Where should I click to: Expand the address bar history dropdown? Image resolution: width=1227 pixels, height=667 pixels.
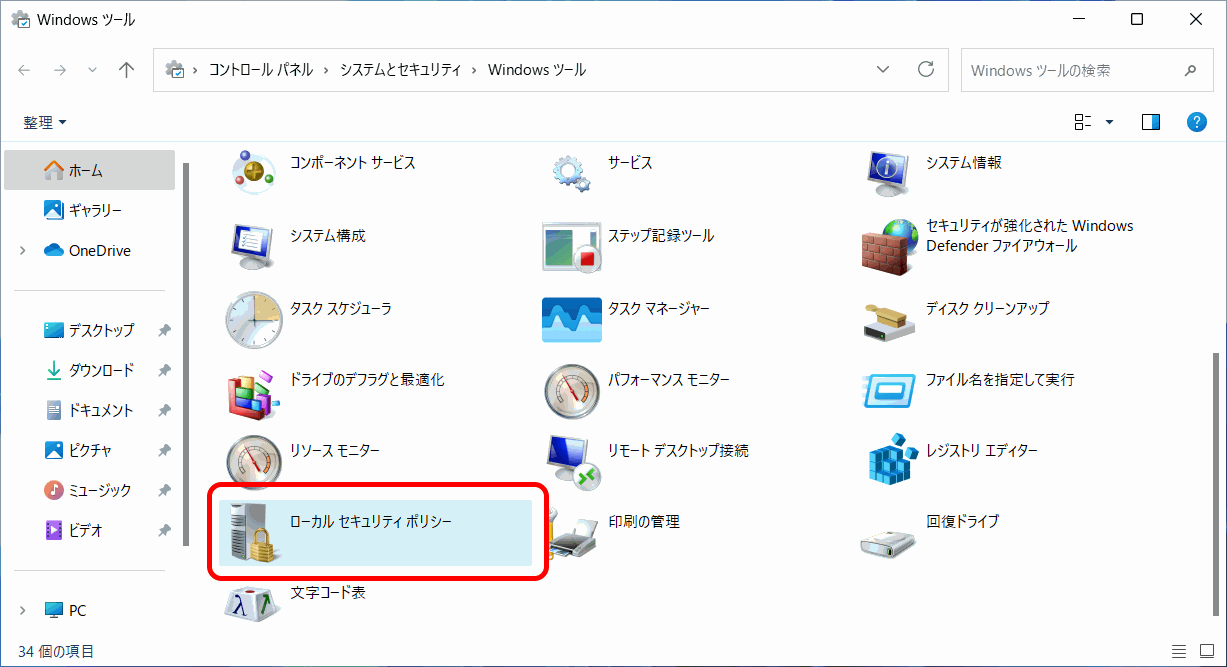(883, 70)
